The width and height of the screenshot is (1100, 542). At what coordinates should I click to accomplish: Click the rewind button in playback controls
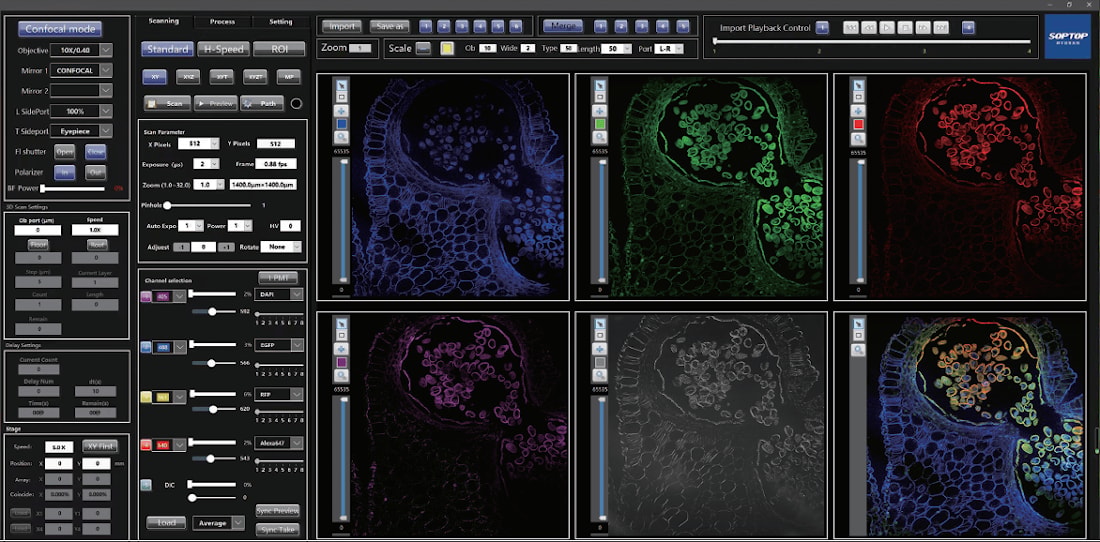pyautogui.click(x=869, y=28)
